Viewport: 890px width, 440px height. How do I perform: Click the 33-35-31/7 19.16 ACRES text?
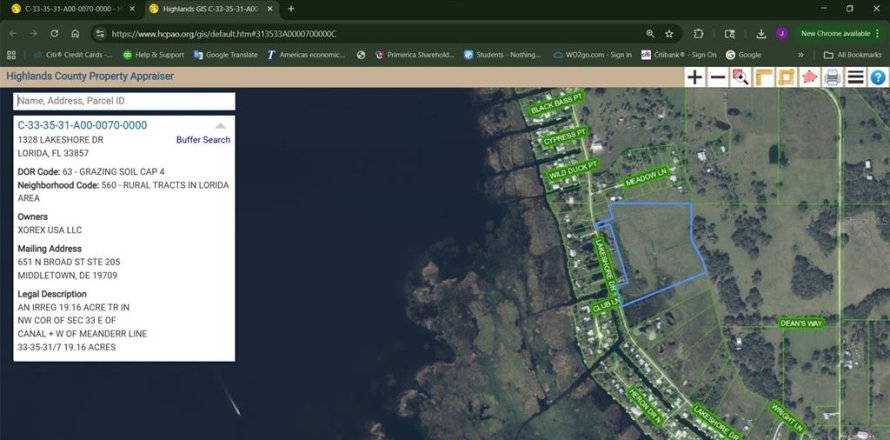point(67,347)
